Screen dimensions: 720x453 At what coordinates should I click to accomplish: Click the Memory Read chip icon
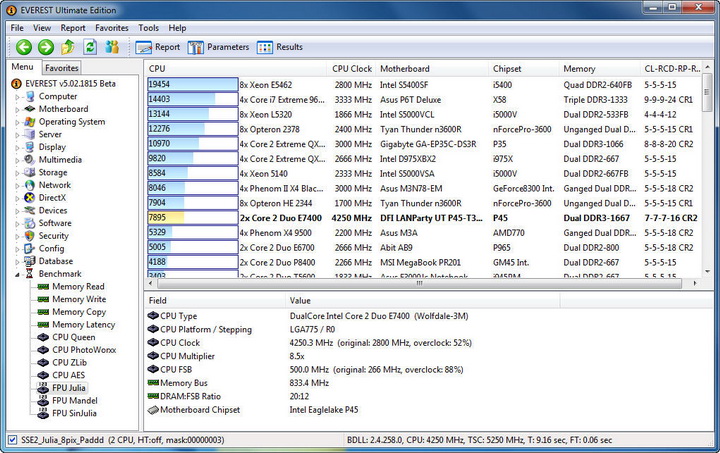43,286
